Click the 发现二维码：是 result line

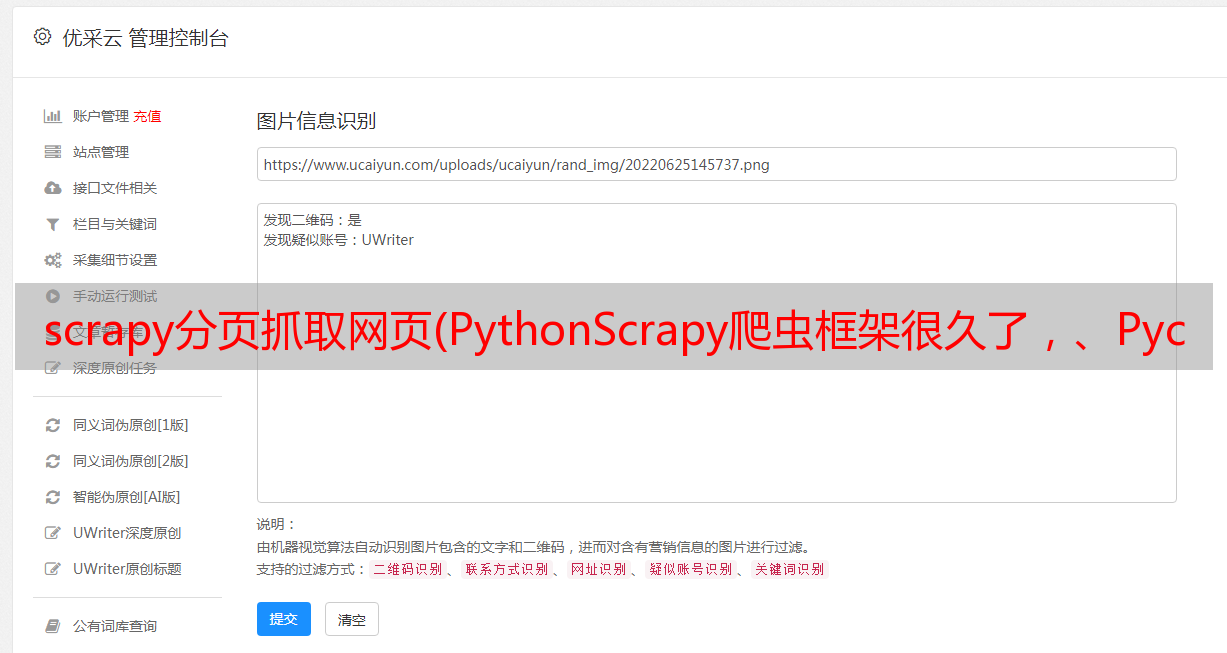coord(313,220)
